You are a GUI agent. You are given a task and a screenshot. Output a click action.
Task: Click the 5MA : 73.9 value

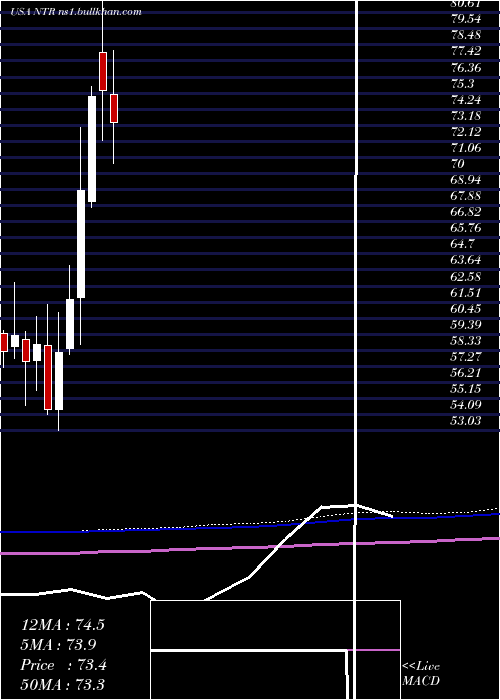point(58,645)
